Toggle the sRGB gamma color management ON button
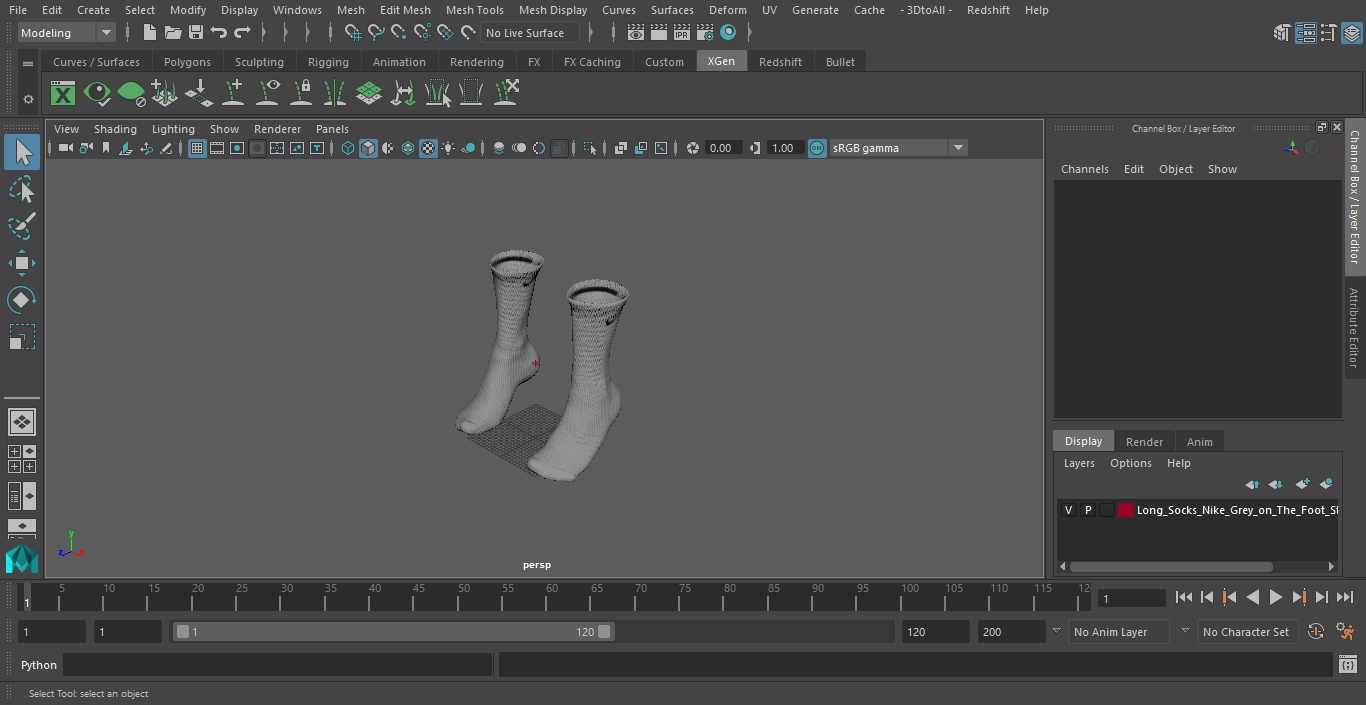1366x705 pixels. coord(817,148)
